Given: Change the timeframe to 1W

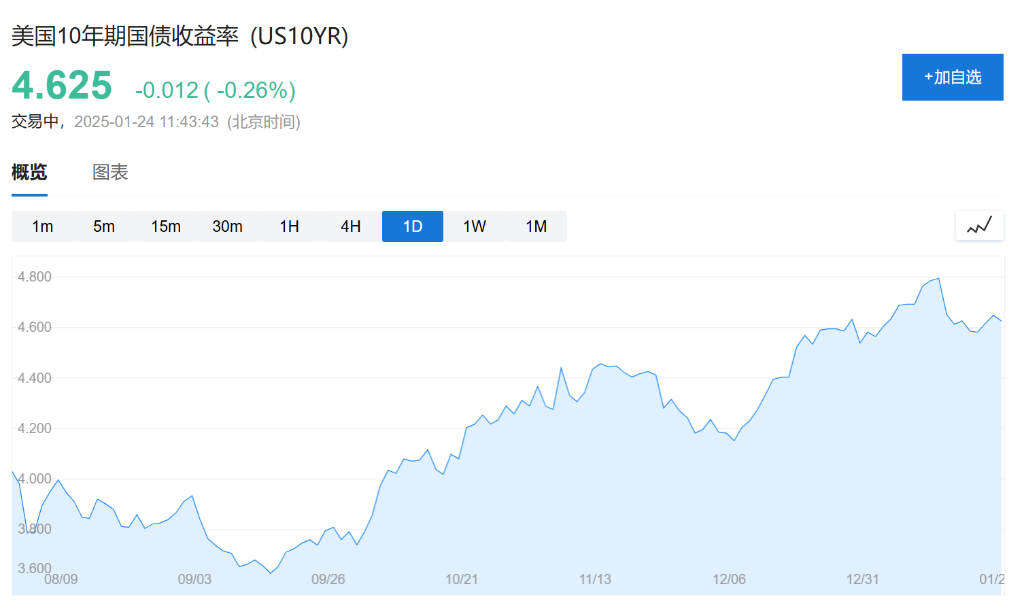Looking at the screenshot, I should pos(474,226).
